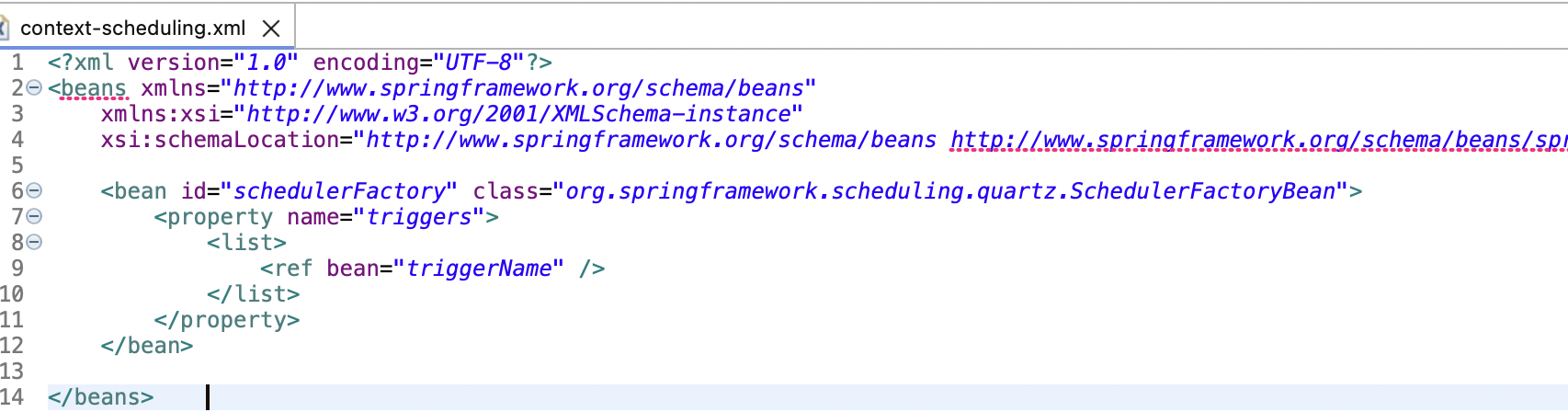
Task: Click the schedulerFactory id value
Action: point(339,191)
